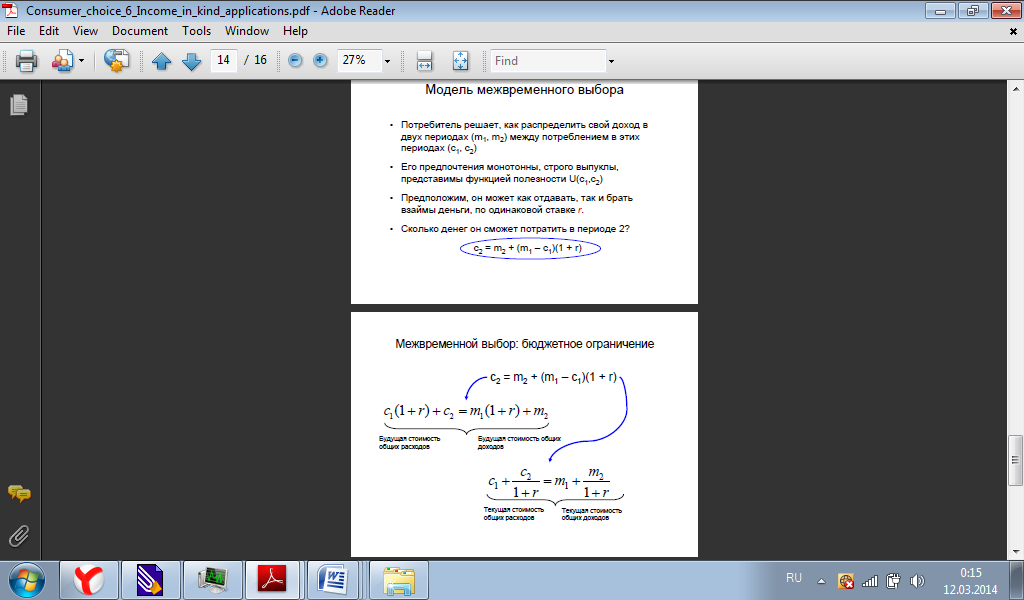Click the web conference globe icon

click(116, 61)
